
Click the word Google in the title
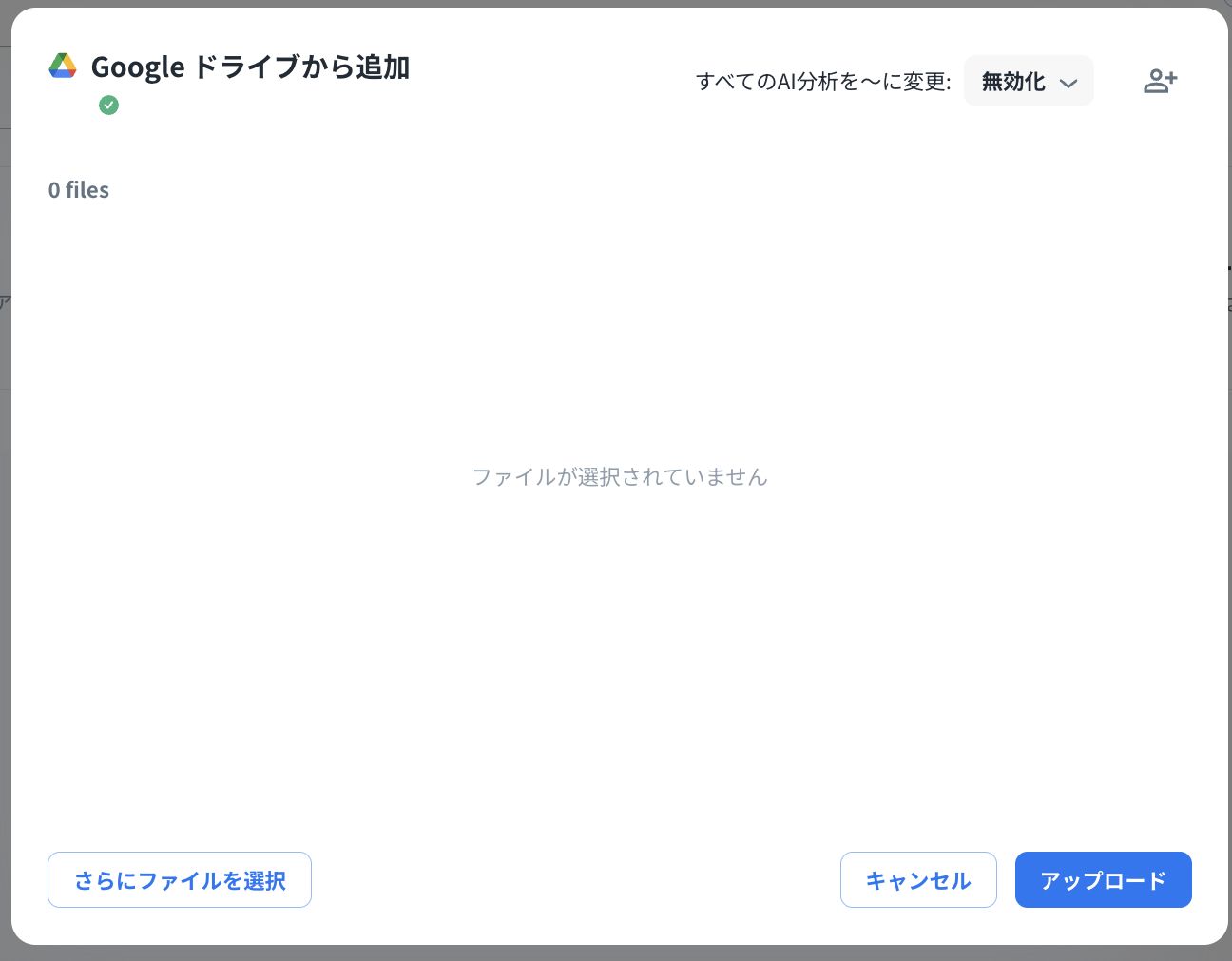(x=138, y=67)
